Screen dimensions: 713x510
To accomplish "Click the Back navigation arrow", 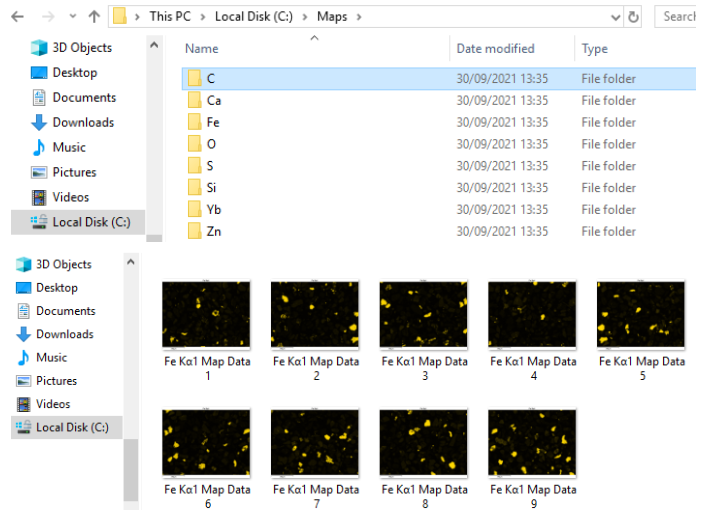I will pos(19,17).
